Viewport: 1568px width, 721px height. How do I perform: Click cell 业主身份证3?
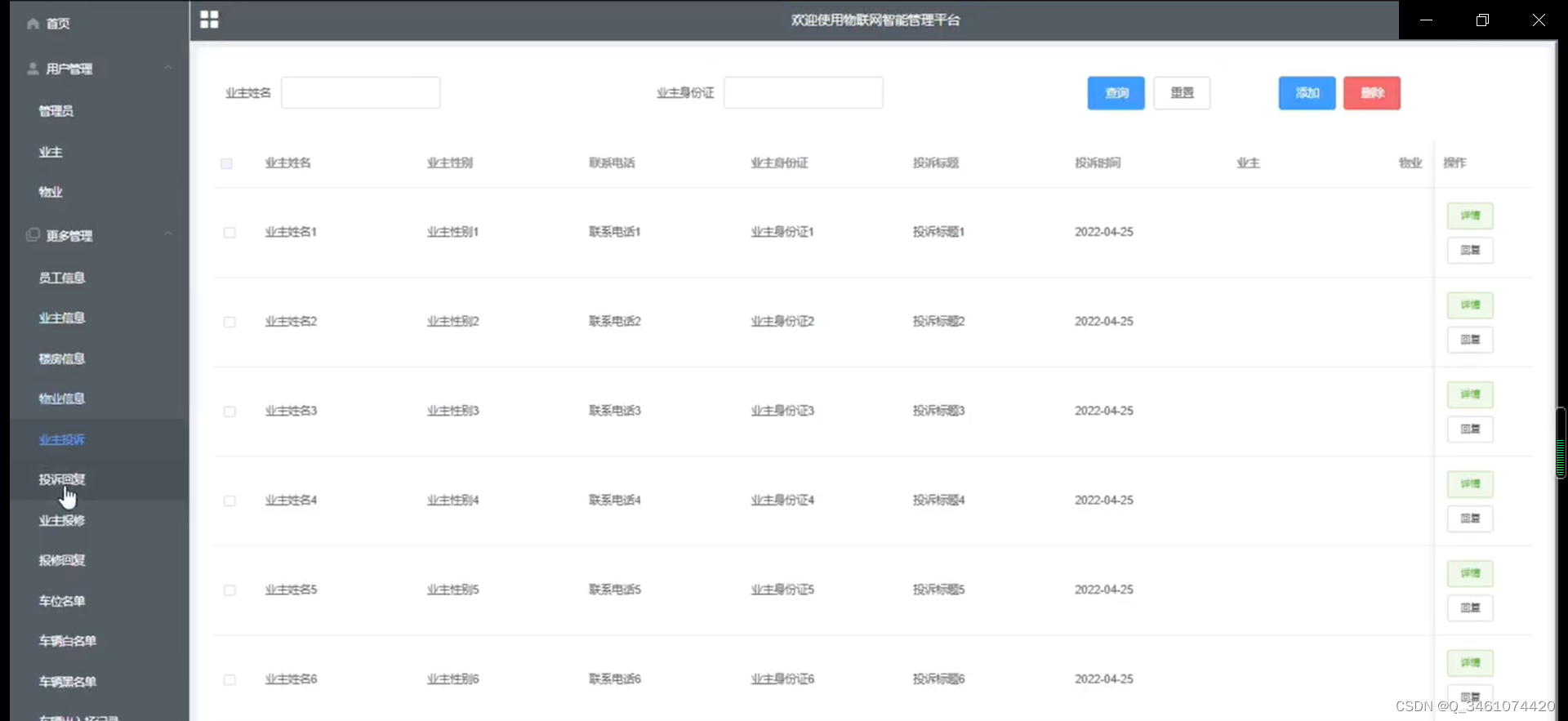click(782, 411)
